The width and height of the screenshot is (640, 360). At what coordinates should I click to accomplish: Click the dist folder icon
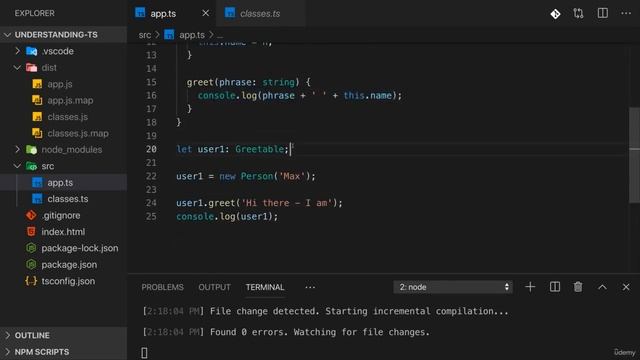coord(31,67)
